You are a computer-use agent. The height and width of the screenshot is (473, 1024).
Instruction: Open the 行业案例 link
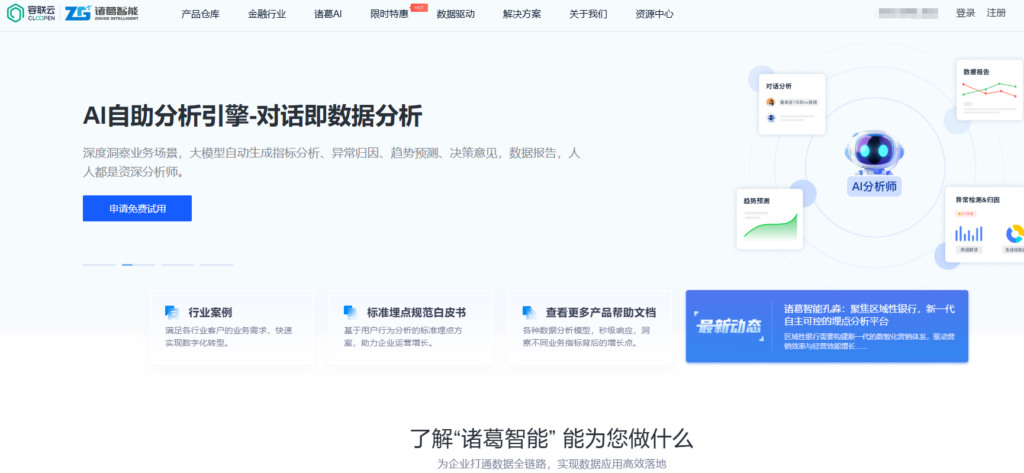pos(210,312)
